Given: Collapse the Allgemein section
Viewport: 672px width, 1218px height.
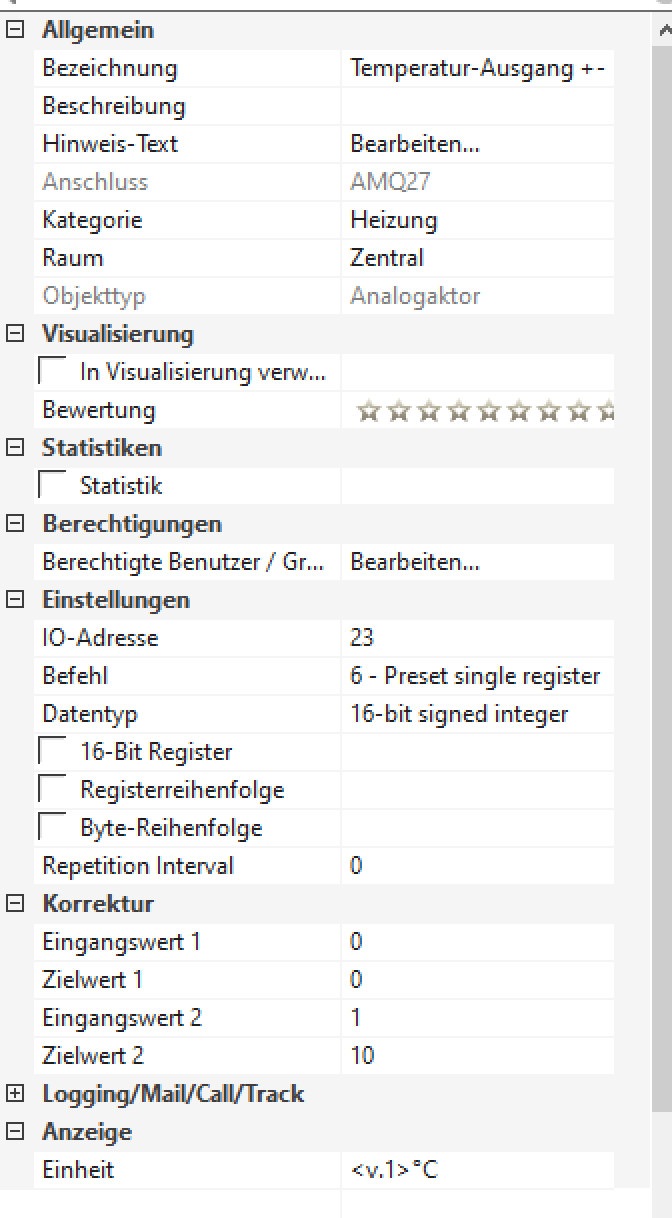Looking at the screenshot, I should tap(14, 30).
